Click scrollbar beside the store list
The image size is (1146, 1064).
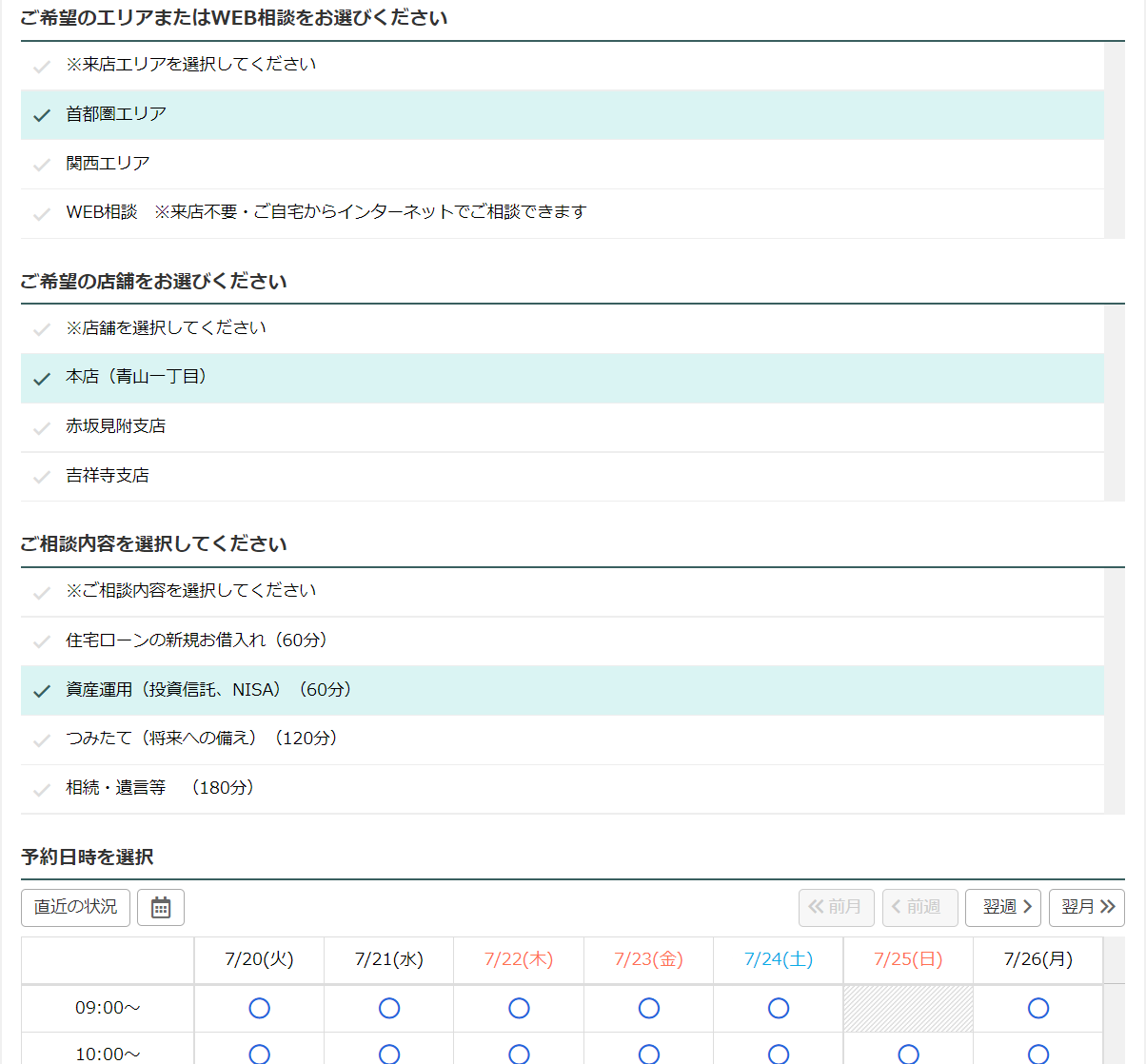(1114, 403)
